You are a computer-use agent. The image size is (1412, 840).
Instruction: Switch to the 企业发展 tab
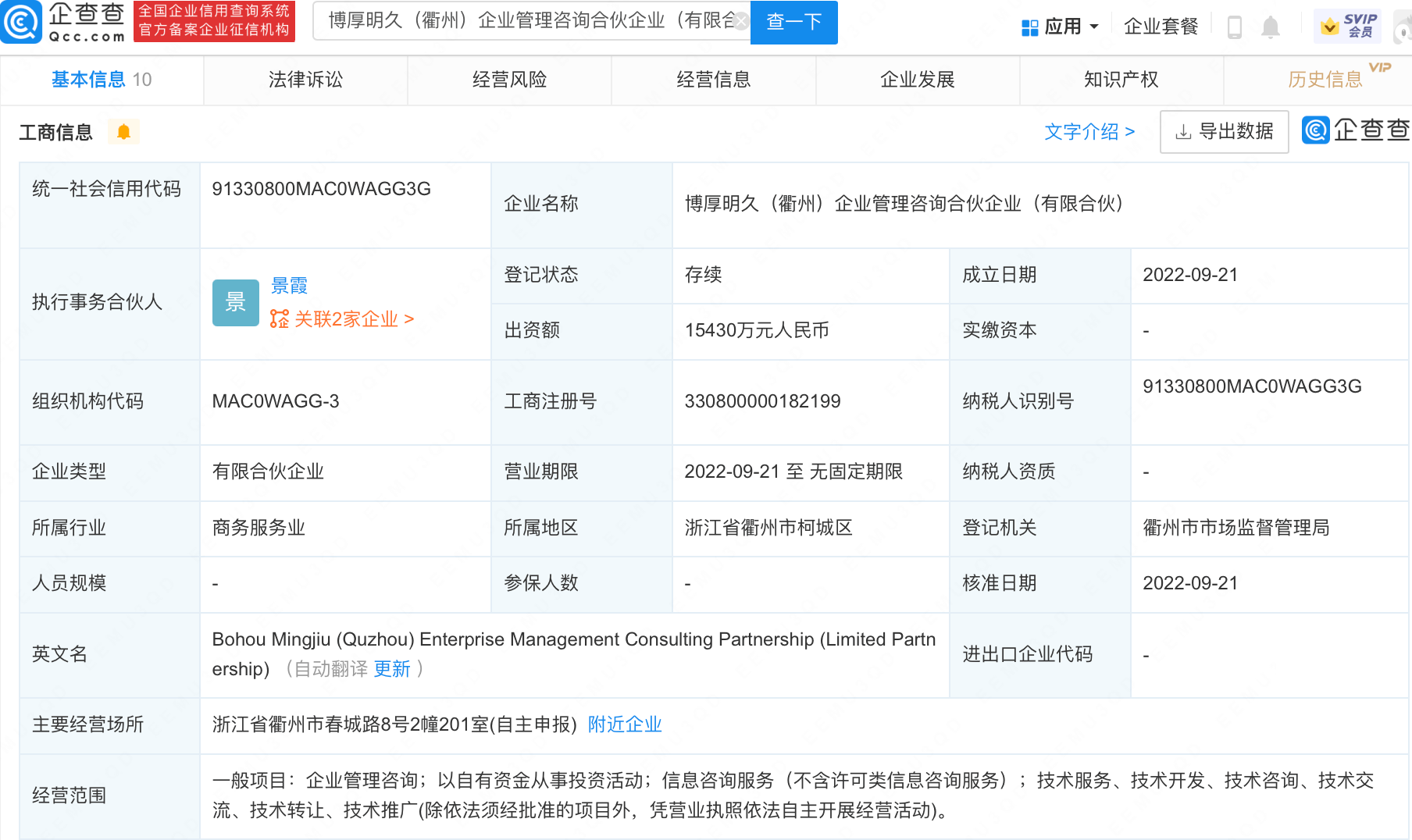pyautogui.click(x=918, y=80)
